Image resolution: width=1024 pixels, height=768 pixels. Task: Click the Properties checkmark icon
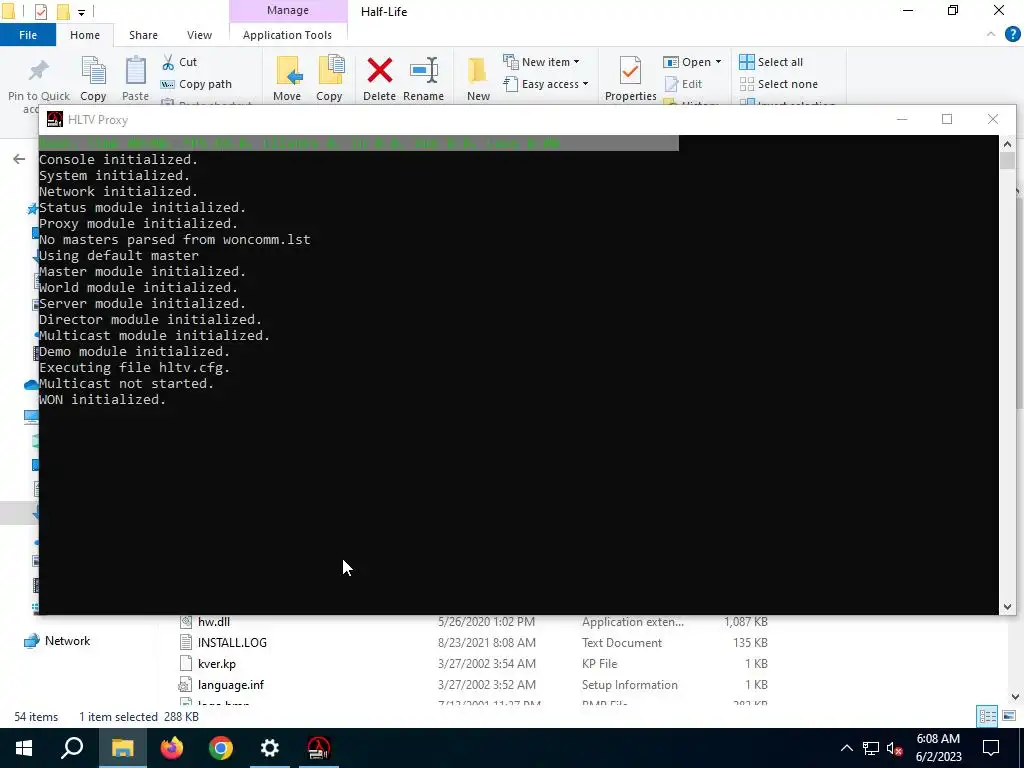(x=630, y=71)
